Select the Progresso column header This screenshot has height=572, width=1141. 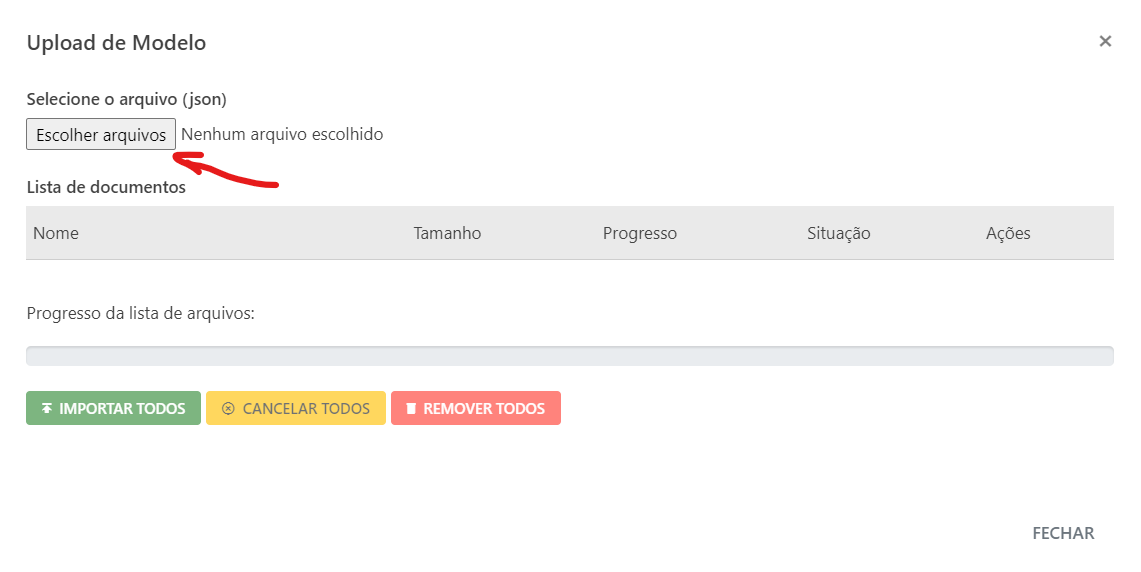(x=640, y=233)
